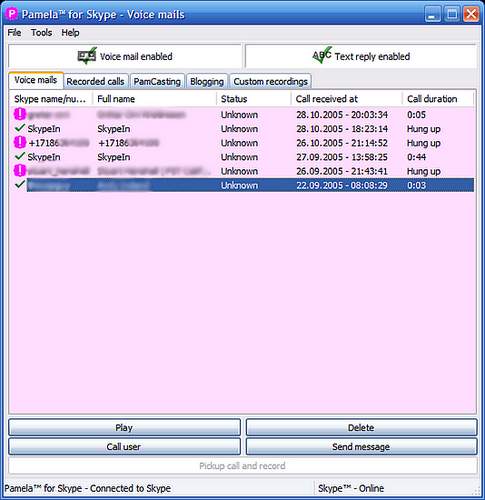
Task: Sort by the Skype name/number column header
Action: click(x=51, y=99)
